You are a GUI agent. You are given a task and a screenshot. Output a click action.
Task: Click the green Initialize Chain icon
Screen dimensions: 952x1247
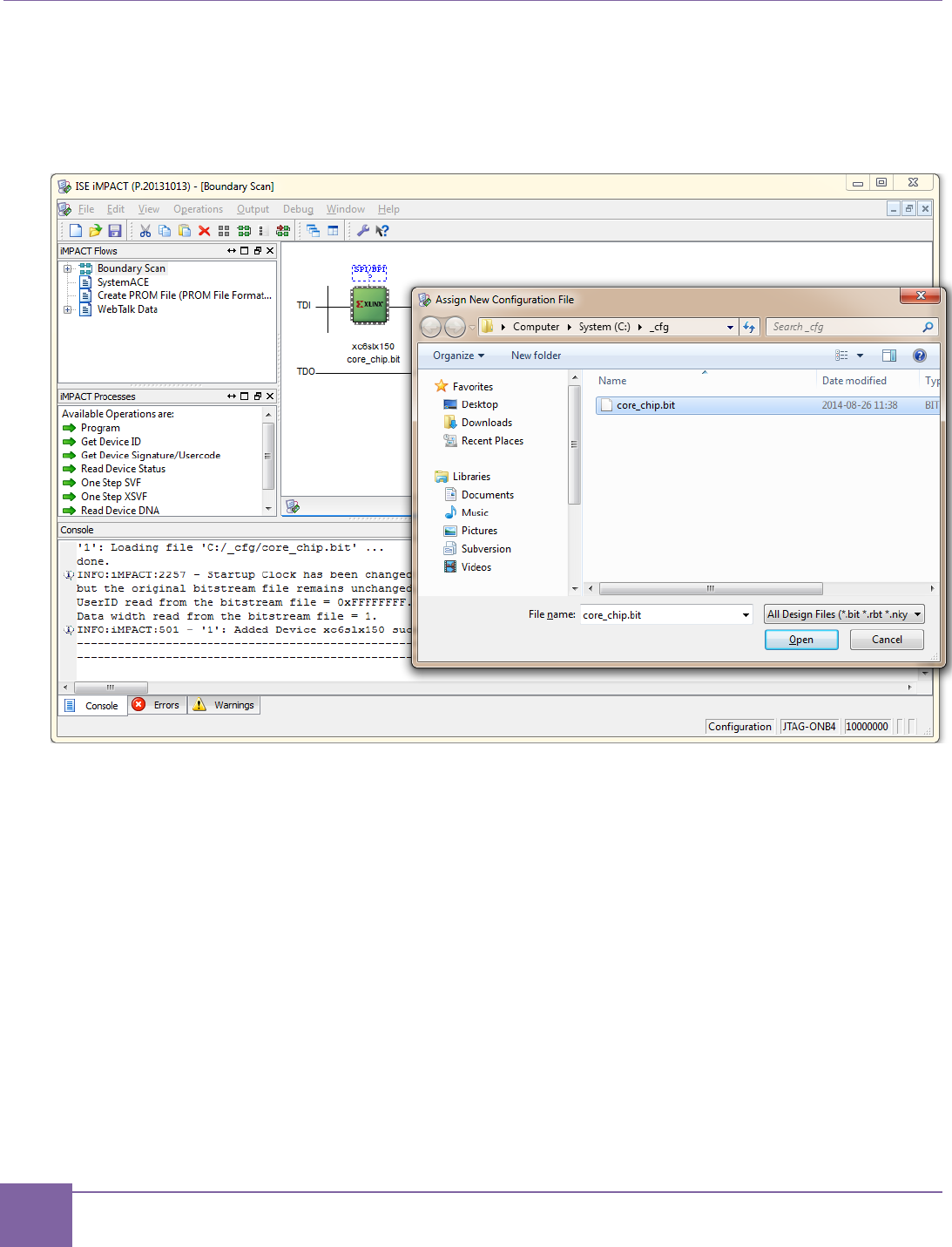tap(244, 231)
